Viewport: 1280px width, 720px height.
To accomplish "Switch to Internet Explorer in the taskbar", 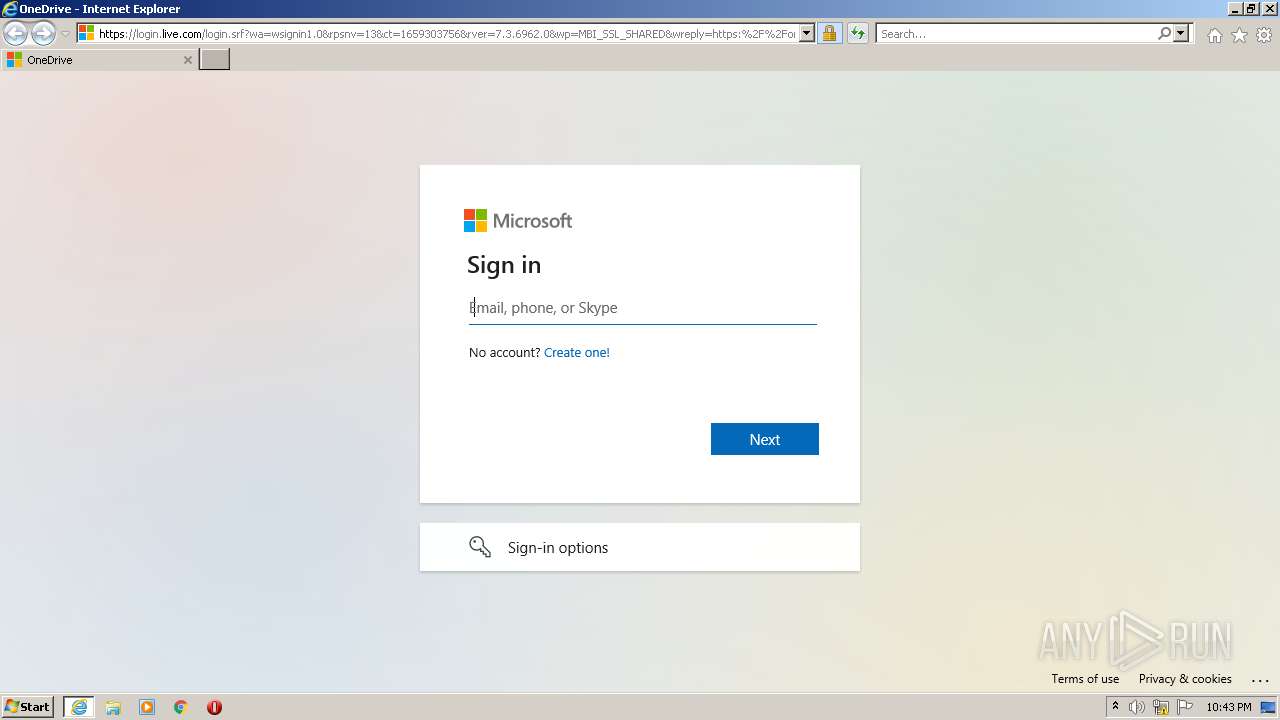I will tap(79, 707).
